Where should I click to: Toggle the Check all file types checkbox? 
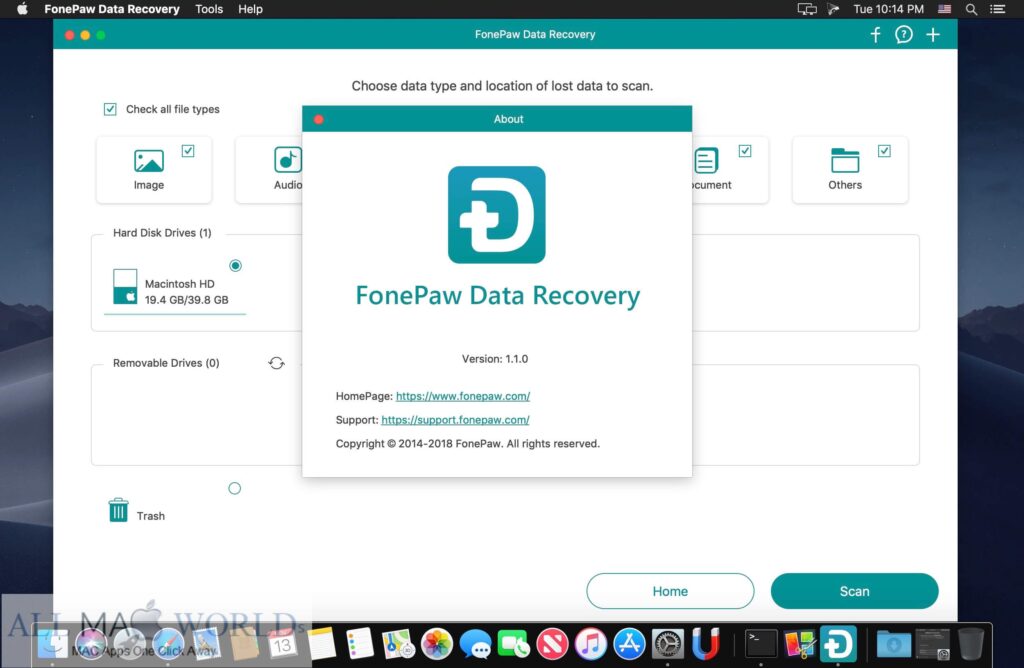(x=110, y=109)
